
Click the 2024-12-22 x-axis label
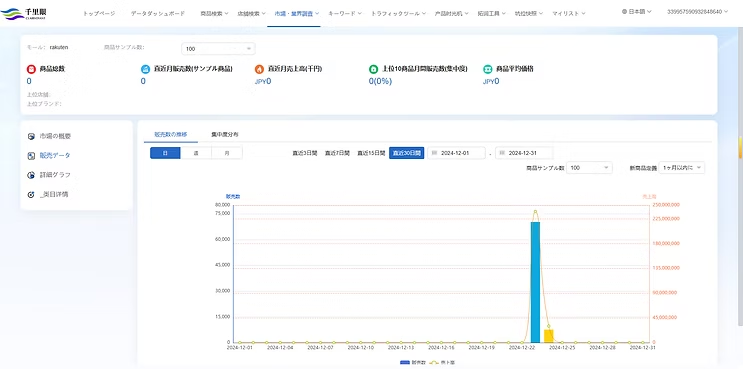click(x=522, y=348)
